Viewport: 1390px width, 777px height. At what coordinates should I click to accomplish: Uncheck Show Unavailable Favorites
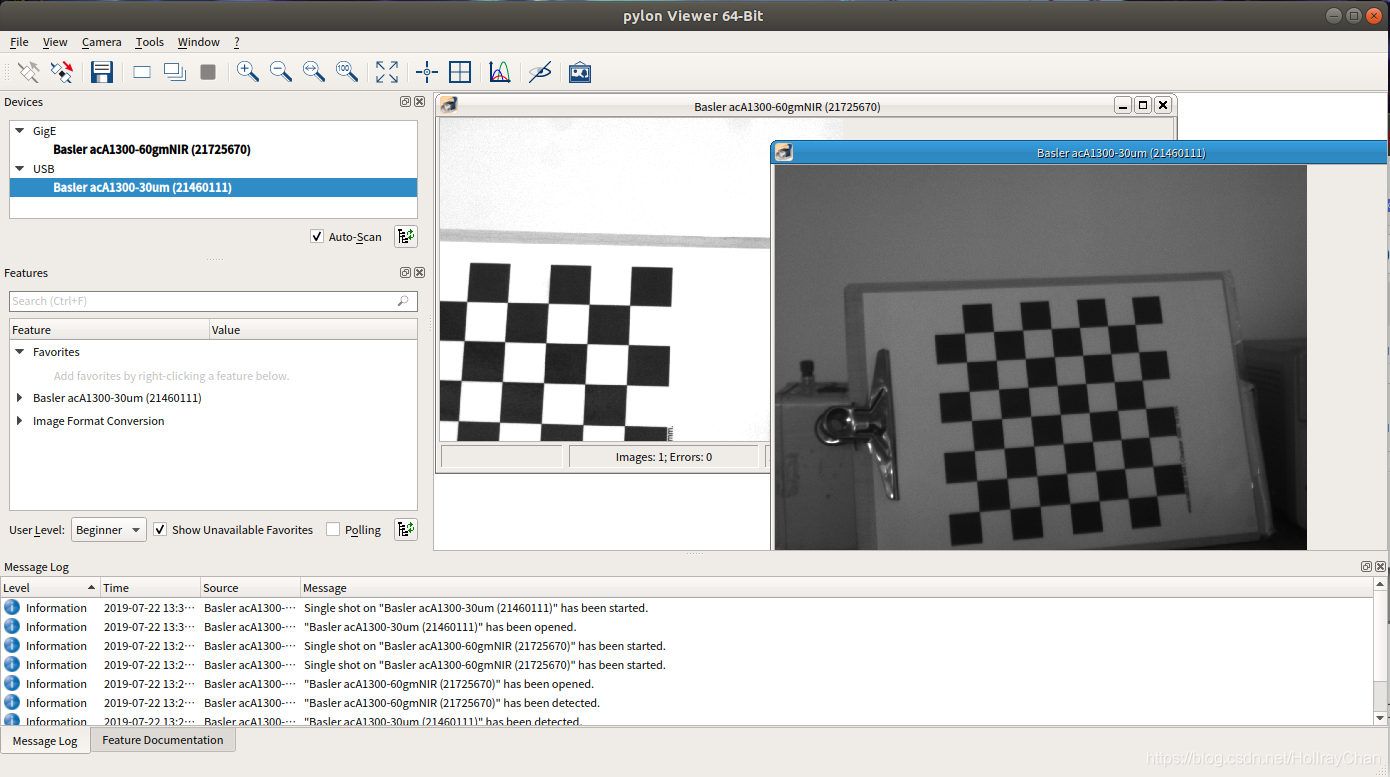[160, 529]
